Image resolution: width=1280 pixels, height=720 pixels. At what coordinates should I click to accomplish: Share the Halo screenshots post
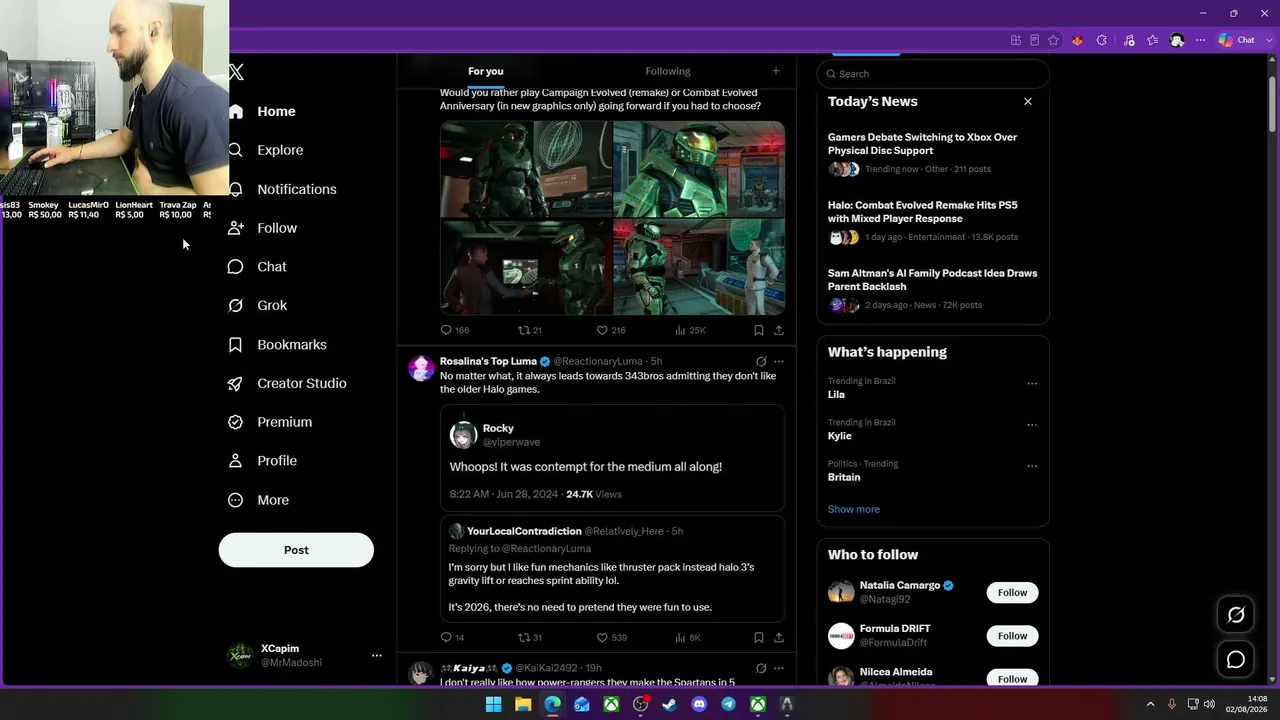click(x=779, y=330)
